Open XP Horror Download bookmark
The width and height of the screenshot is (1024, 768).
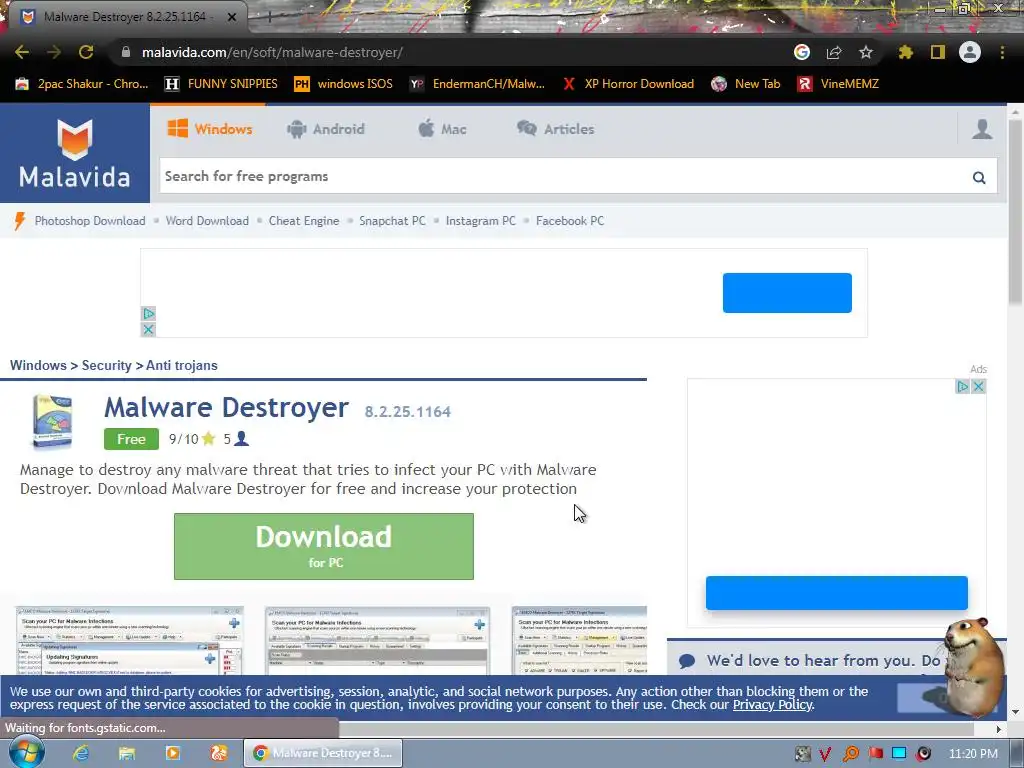click(628, 84)
